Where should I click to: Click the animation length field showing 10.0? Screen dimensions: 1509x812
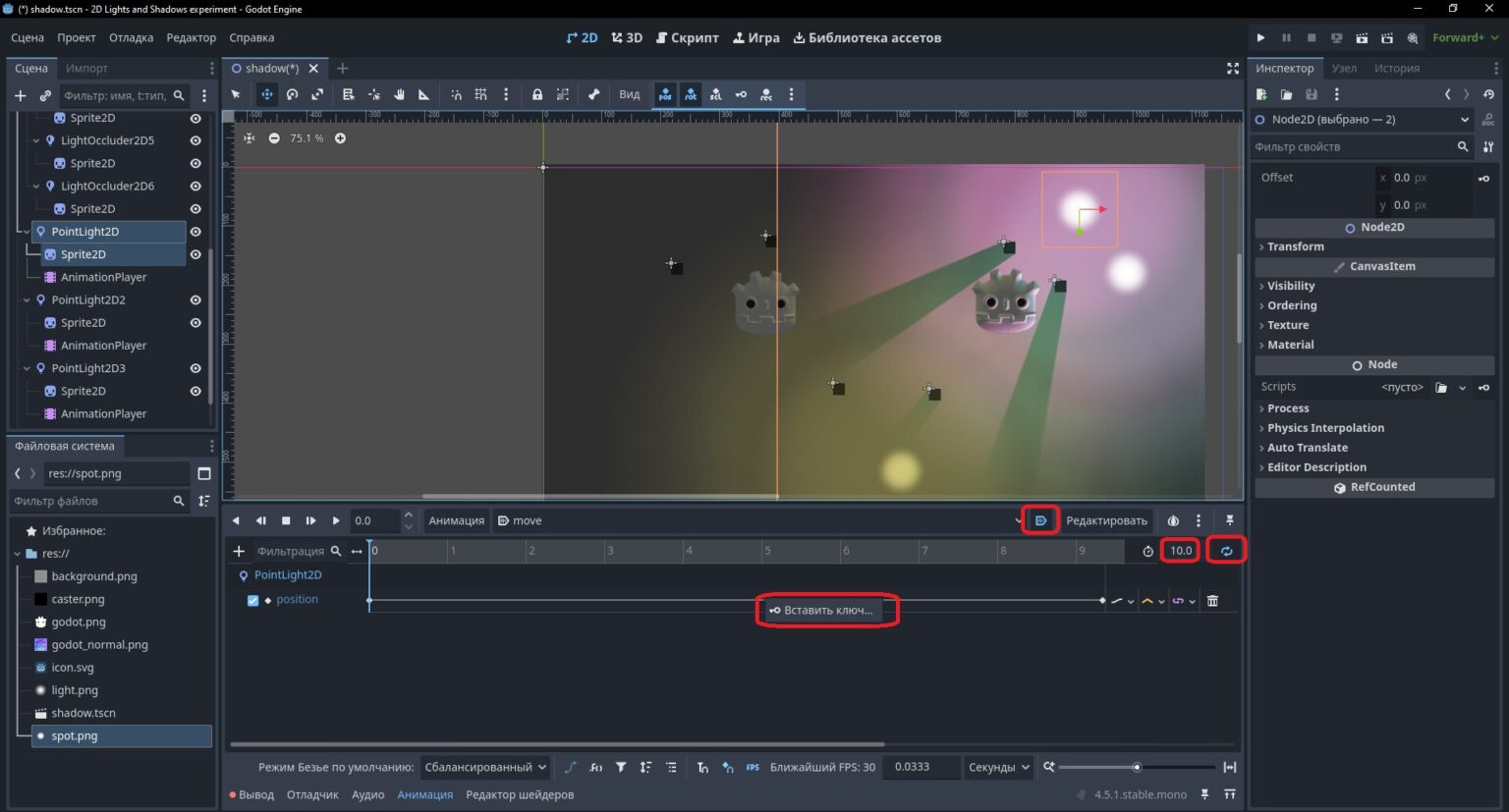[x=1180, y=551]
